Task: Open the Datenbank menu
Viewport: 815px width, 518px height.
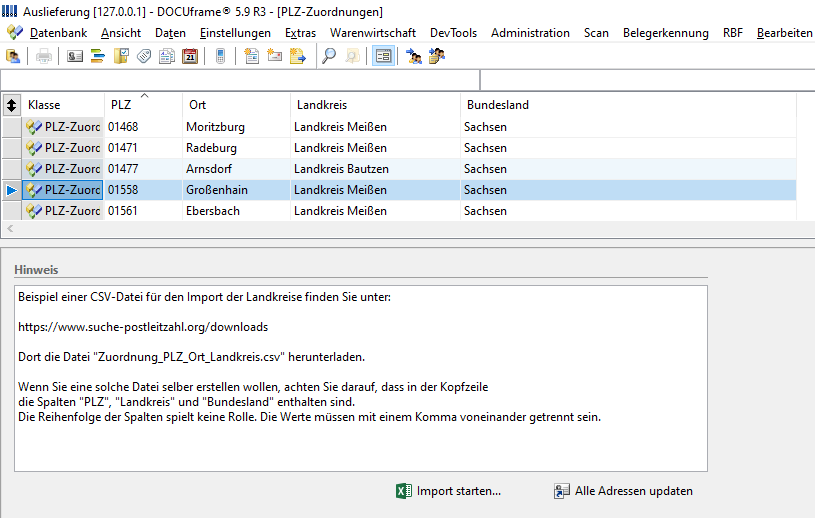Action: [58, 33]
